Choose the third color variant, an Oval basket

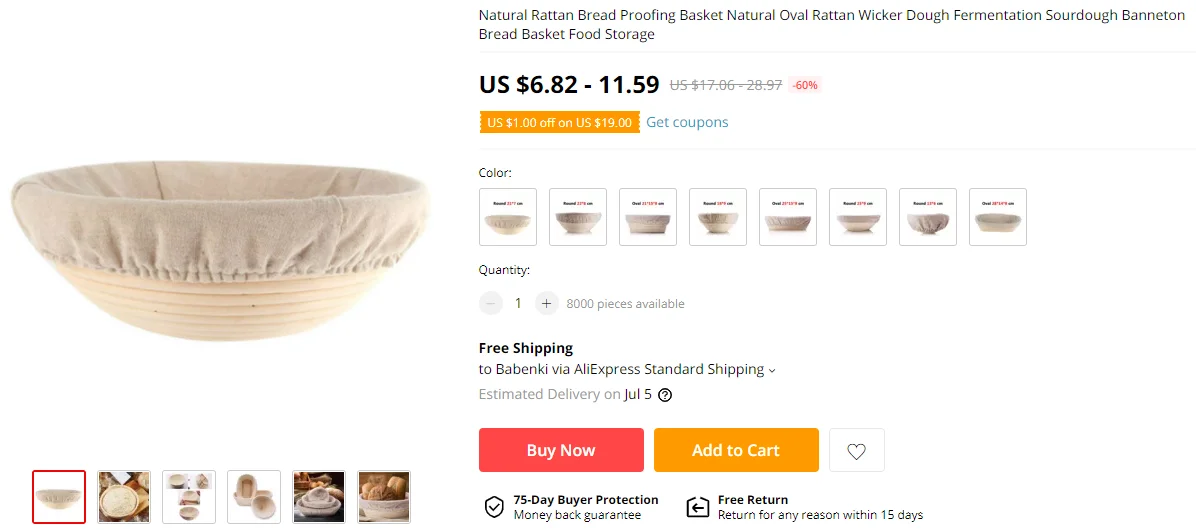tap(648, 217)
